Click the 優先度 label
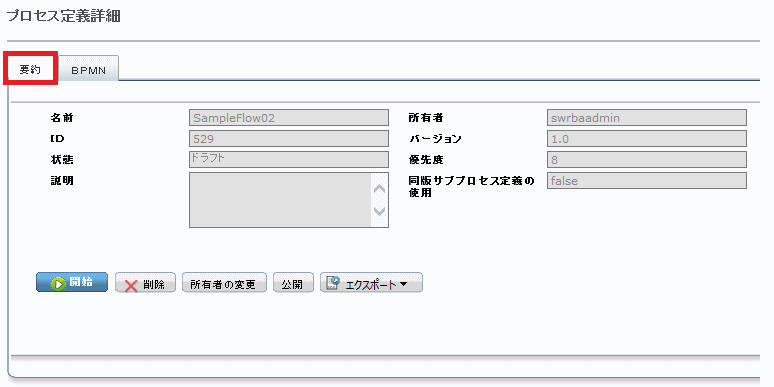 [x=426, y=160]
